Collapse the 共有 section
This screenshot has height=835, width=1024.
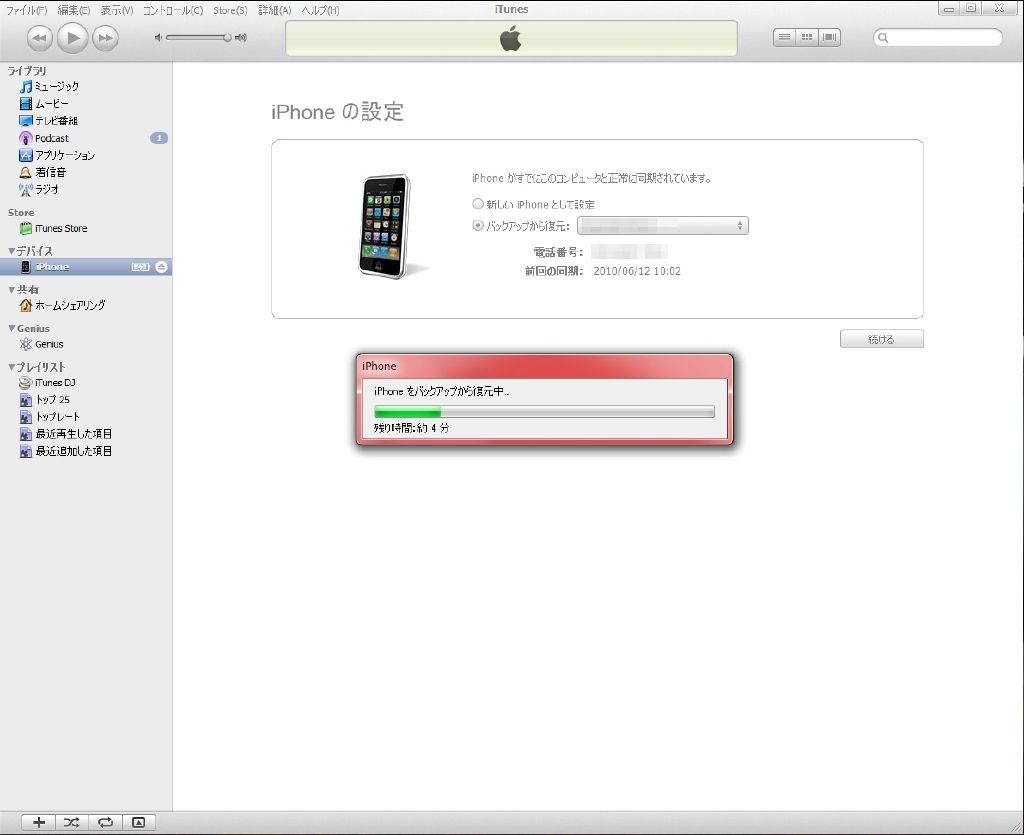(11, 289)
